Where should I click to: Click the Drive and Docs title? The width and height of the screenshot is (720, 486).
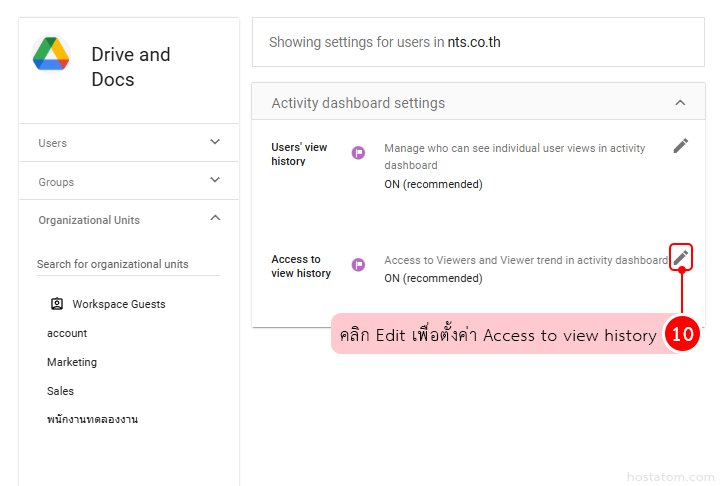131,67
